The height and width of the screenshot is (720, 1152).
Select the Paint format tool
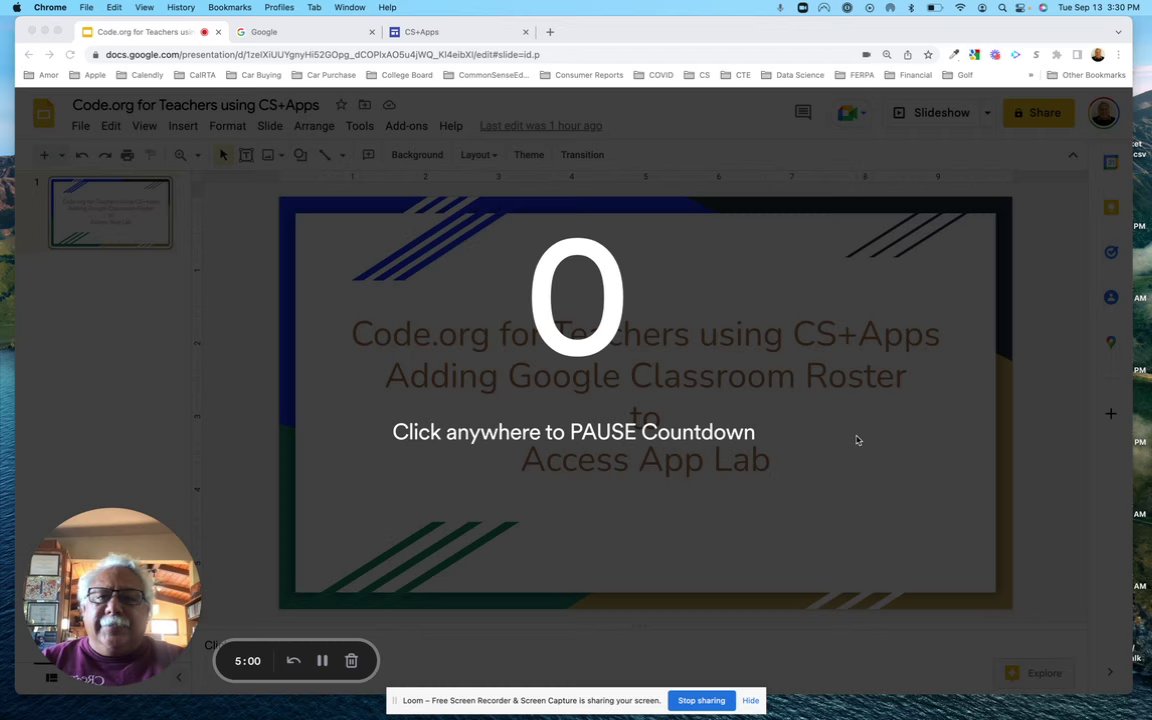[150, 155]
